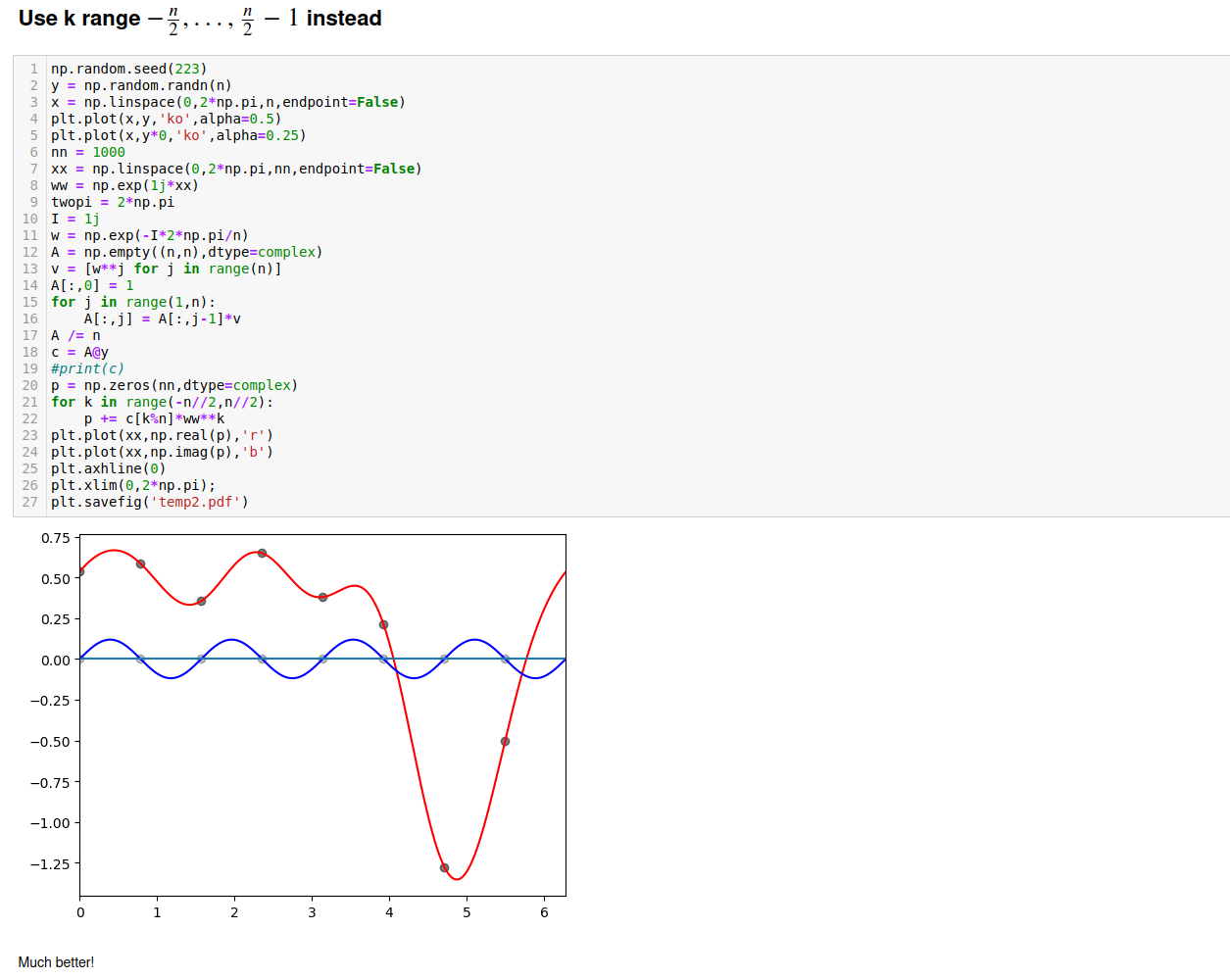Viewport: 1230px width, 980px height.
Task: Click the "nn = 1000" code line
Action: click(x=87, y=152)
